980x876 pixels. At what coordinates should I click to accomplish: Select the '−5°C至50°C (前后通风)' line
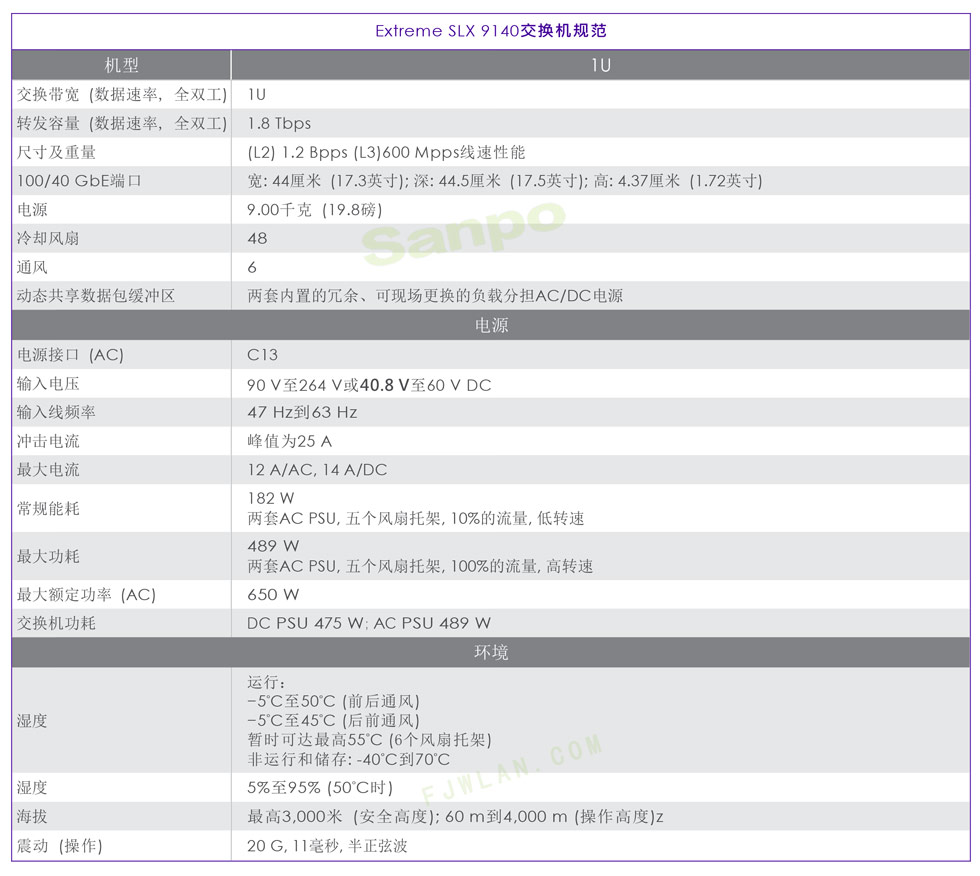[333, 701]
